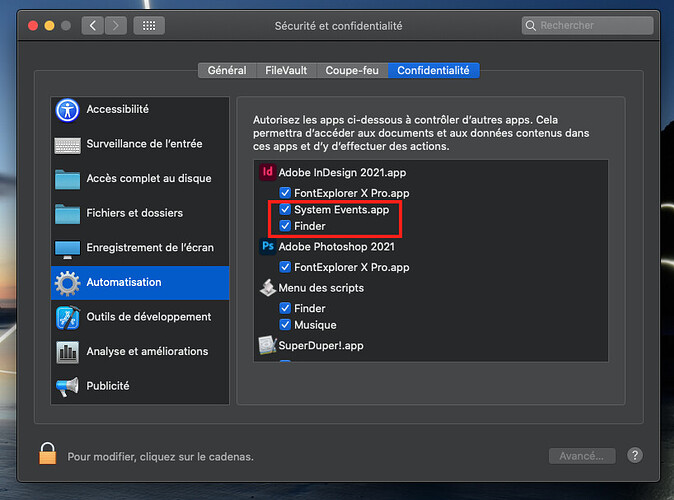
Task: Click 'Pour modifier, cliquez sur le cadenas' text
Action: pyautogui.click(x=160, y=457)
